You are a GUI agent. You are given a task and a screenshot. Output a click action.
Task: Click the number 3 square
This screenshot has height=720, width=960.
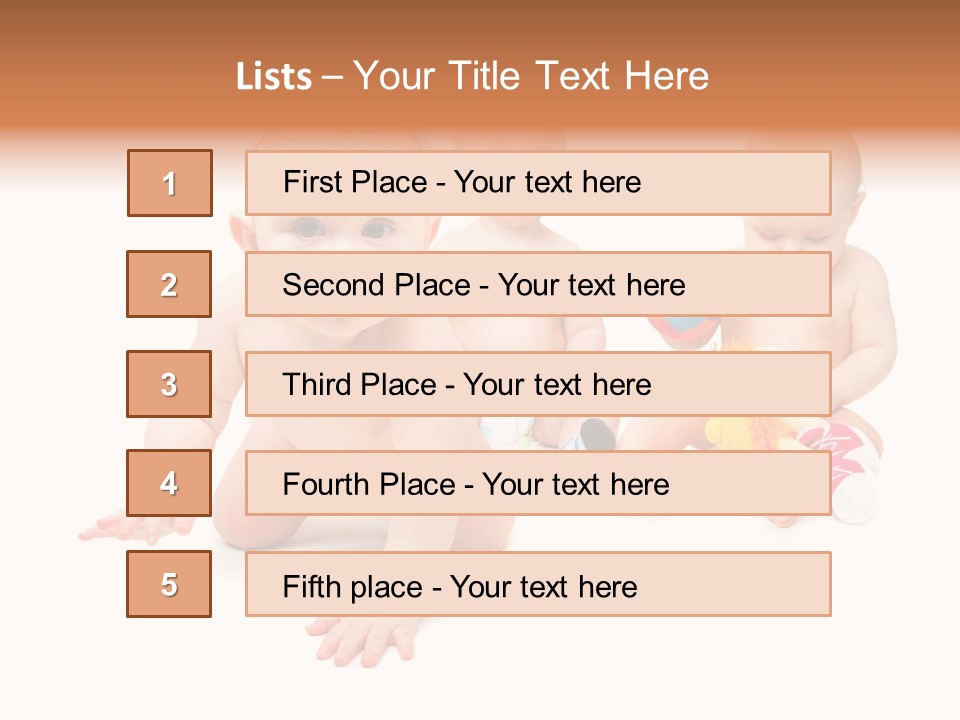click(169, 384)
